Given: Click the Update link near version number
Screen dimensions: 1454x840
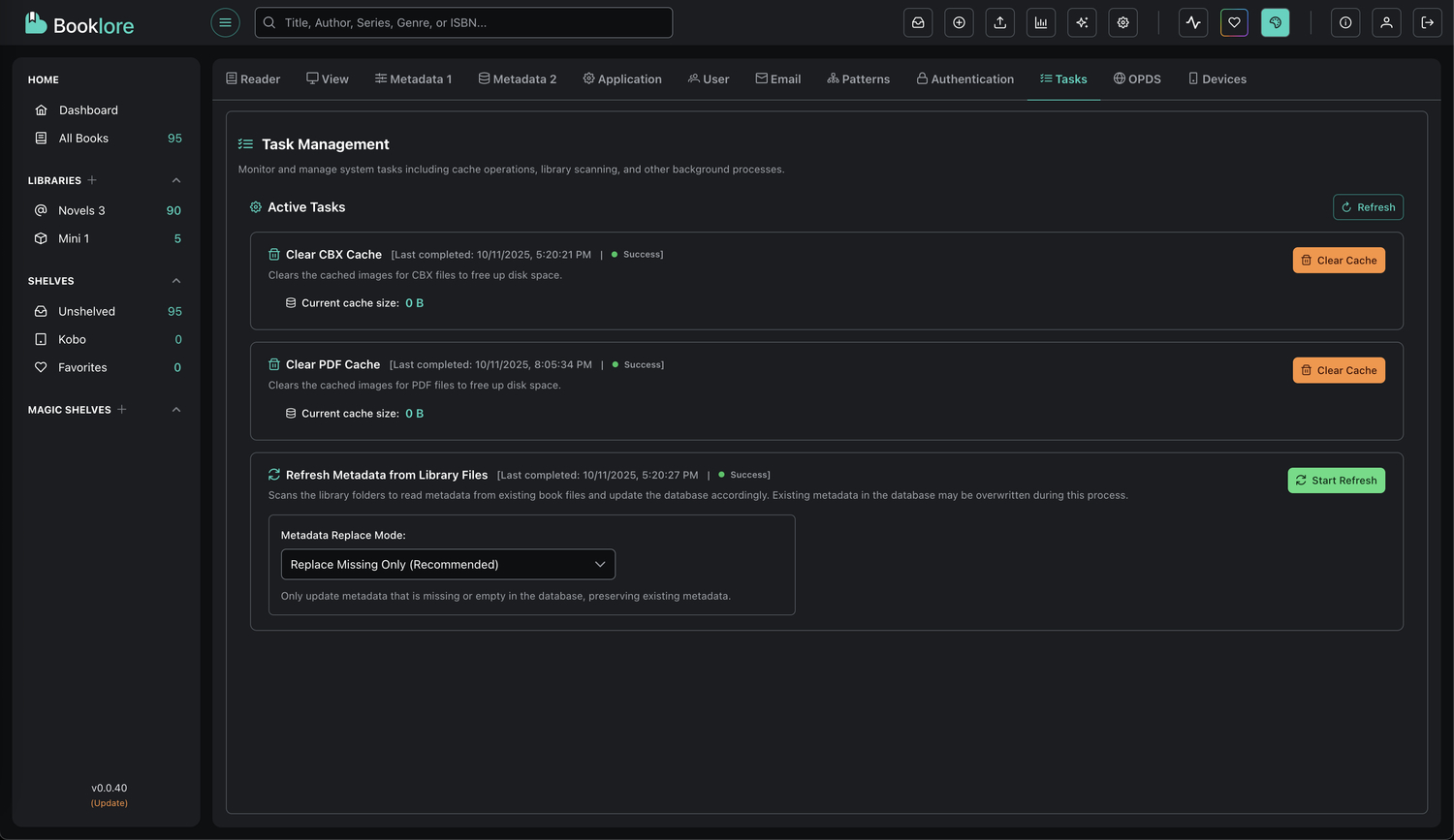Looking at the screenshot, I should tap(109, 802).
